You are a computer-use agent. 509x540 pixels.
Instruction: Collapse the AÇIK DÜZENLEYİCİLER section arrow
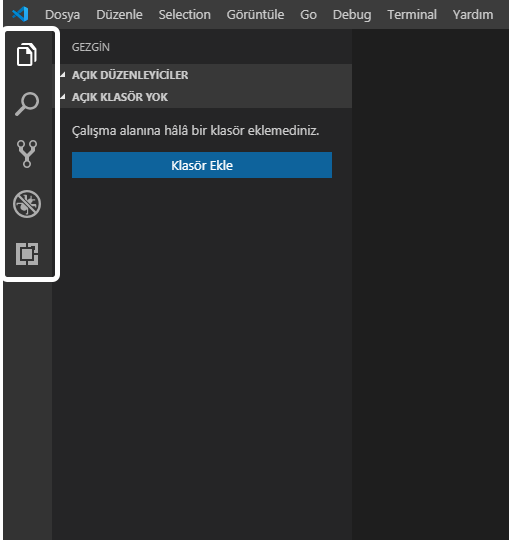(x=63, y=75)
